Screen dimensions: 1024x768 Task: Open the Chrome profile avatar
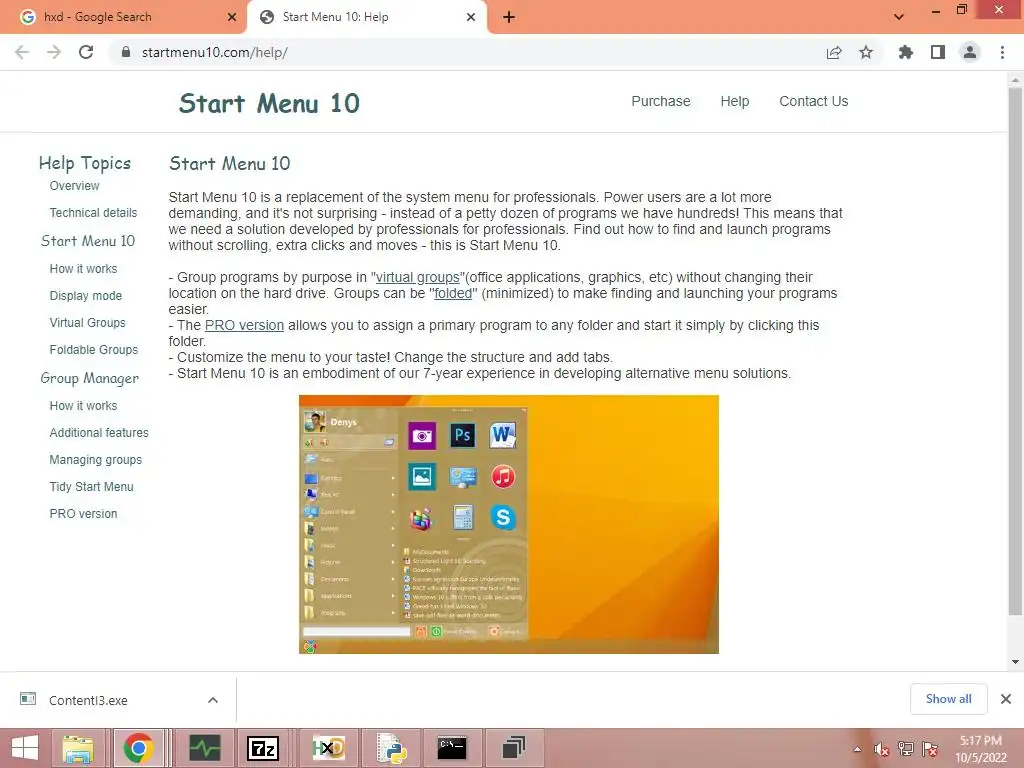[970, 52]
